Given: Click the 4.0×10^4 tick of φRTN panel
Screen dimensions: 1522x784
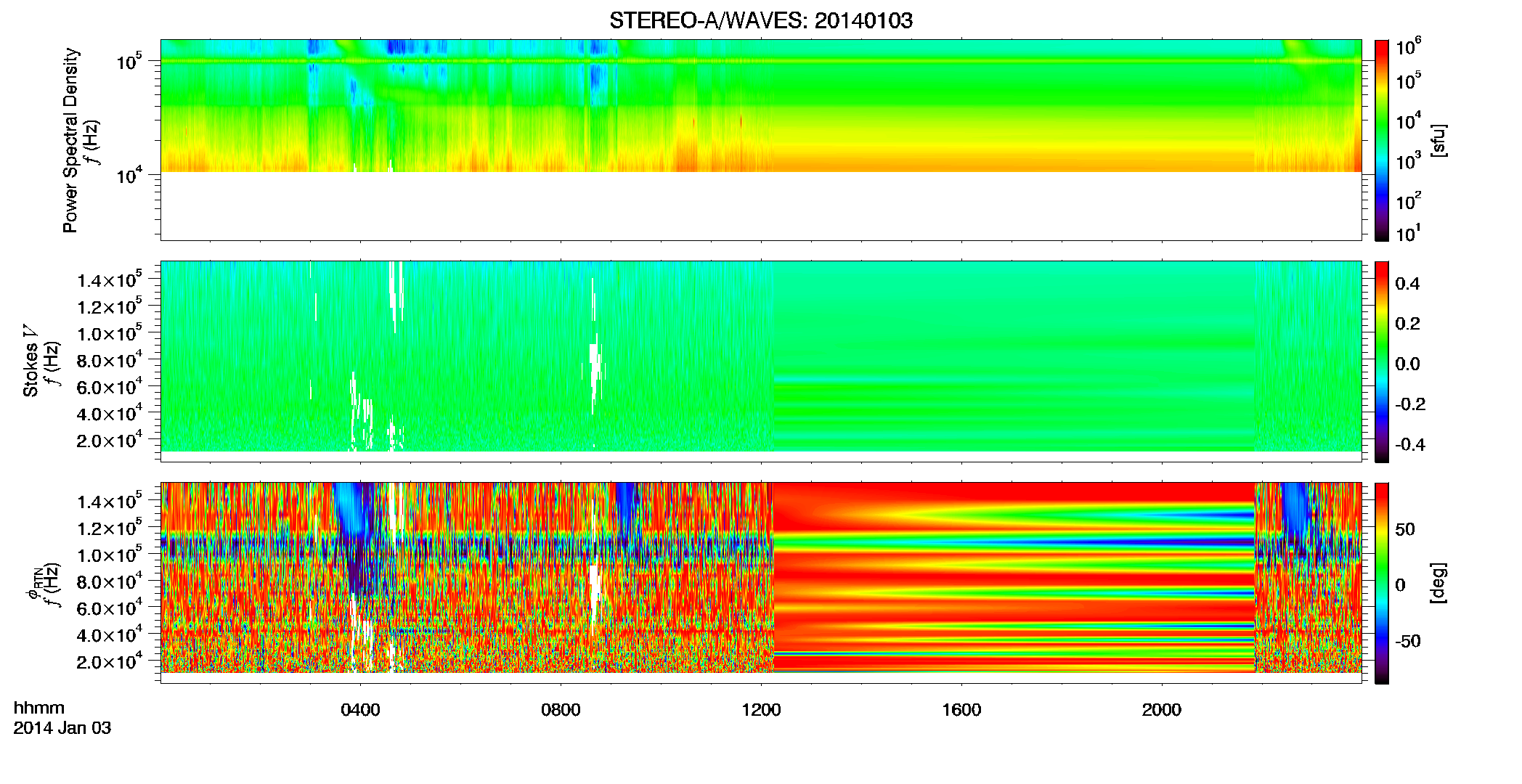Looking at the screenshot, I should click(109, 634).
